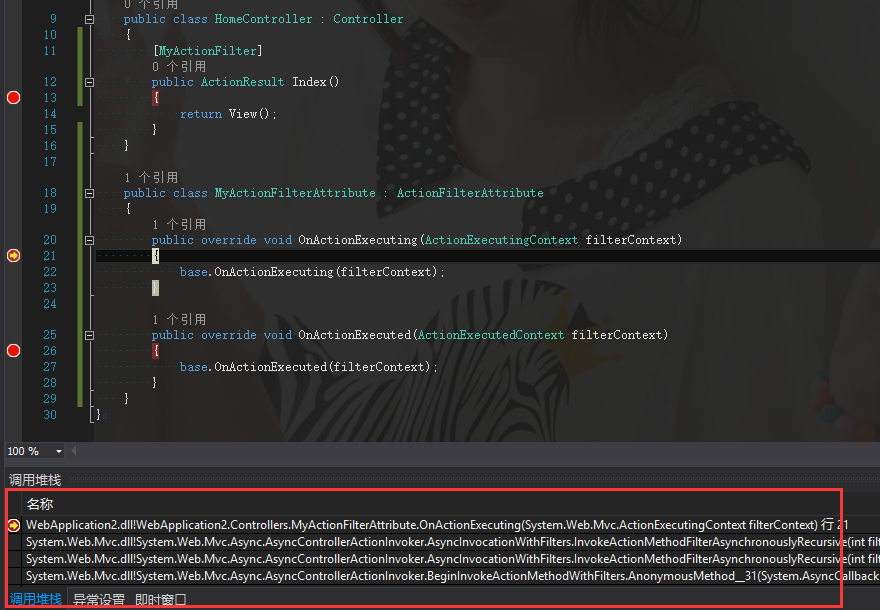Click the 调用堆栈 panel title
Image resolution: width=880 pixels, height=610 pixels.
pos(35,480)
